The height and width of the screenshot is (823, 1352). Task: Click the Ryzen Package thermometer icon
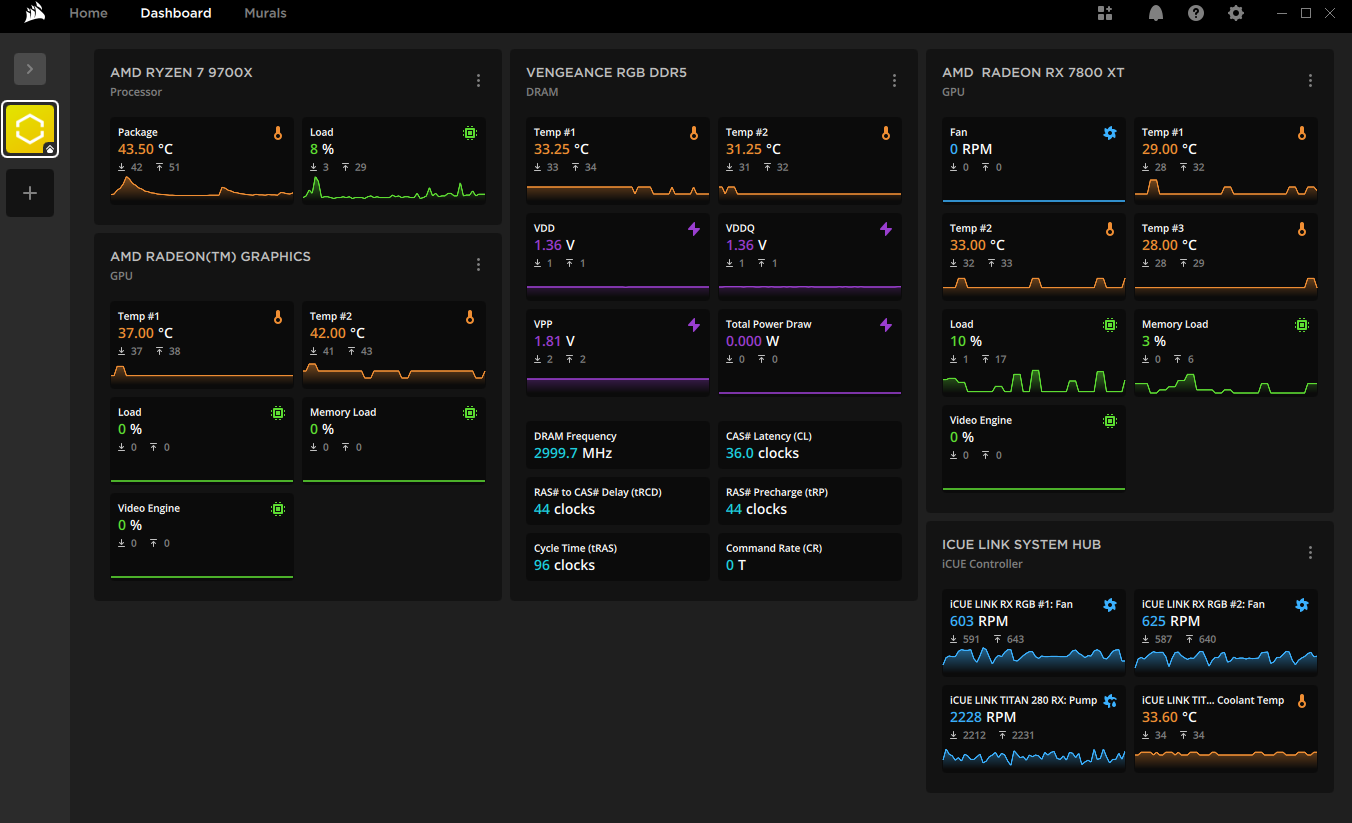click(278, 133)
